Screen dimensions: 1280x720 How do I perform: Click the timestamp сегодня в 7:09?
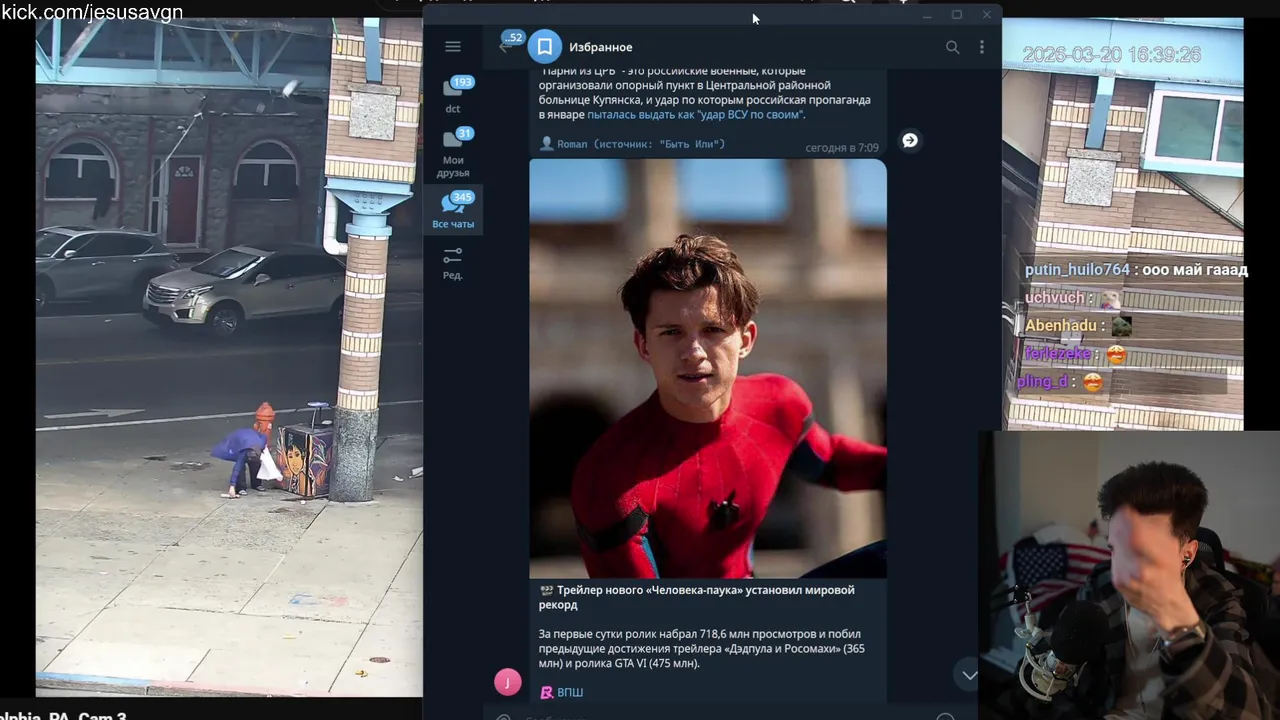[x=842, y=148]
